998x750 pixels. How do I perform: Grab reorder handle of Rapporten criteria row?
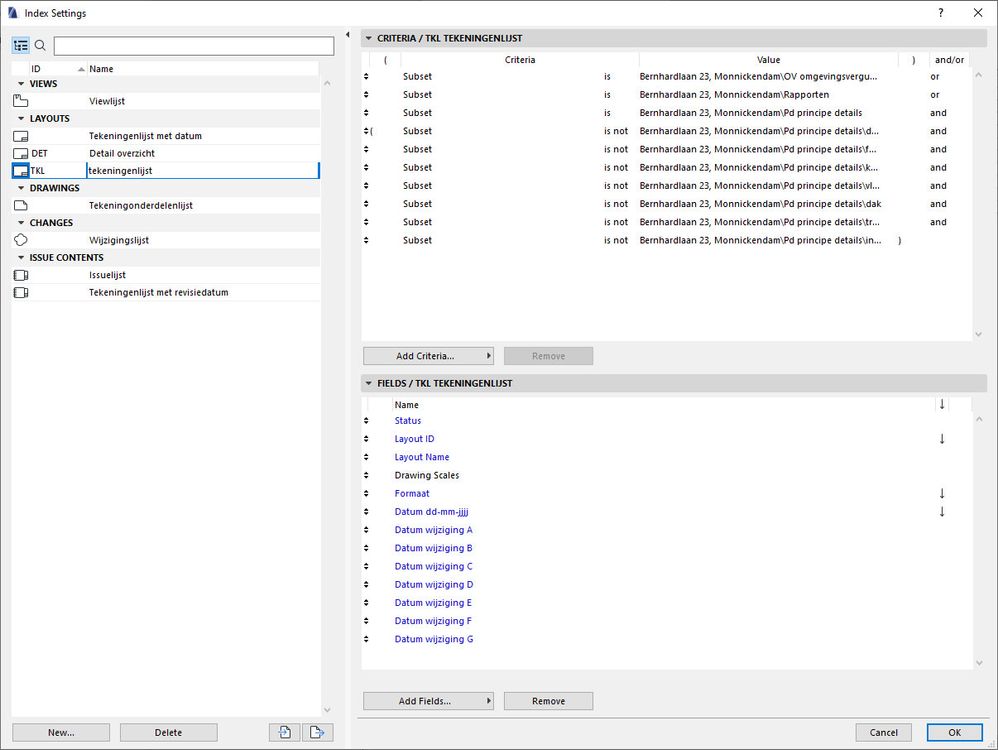pyautogui.click(x=366, y=94)
